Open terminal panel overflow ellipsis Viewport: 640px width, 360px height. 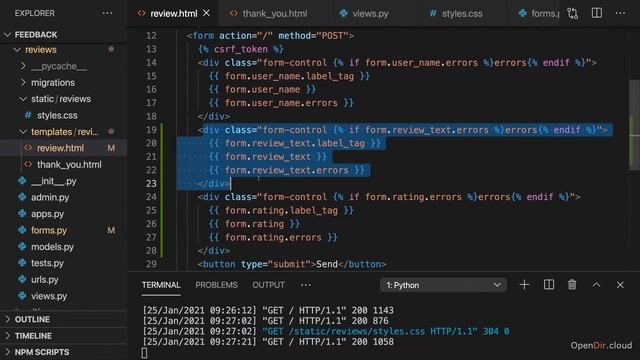[306, 285]
